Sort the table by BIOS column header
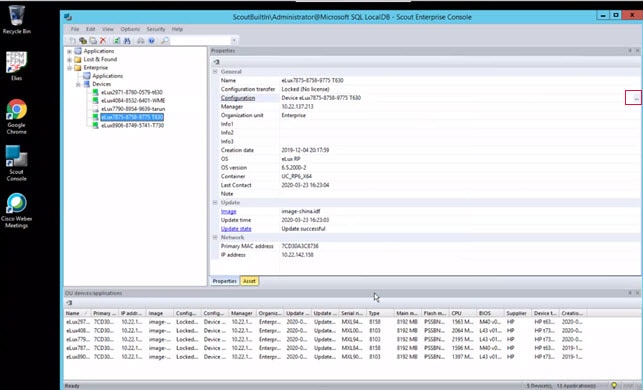 tap(490, 313)
